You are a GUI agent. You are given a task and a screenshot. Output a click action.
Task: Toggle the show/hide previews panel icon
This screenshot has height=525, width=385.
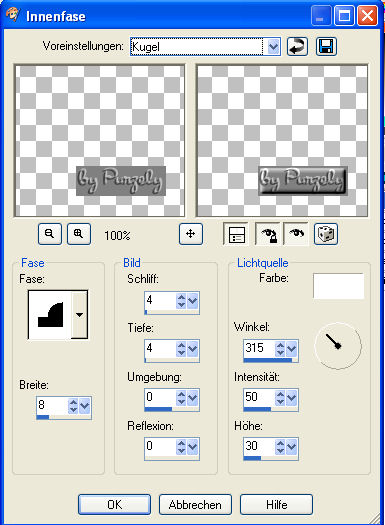236,234
